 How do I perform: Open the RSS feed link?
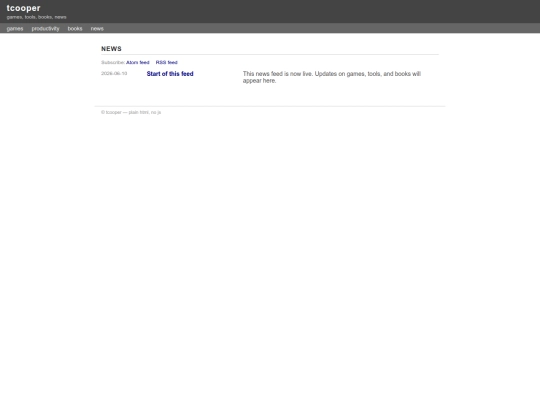(166, 62)
